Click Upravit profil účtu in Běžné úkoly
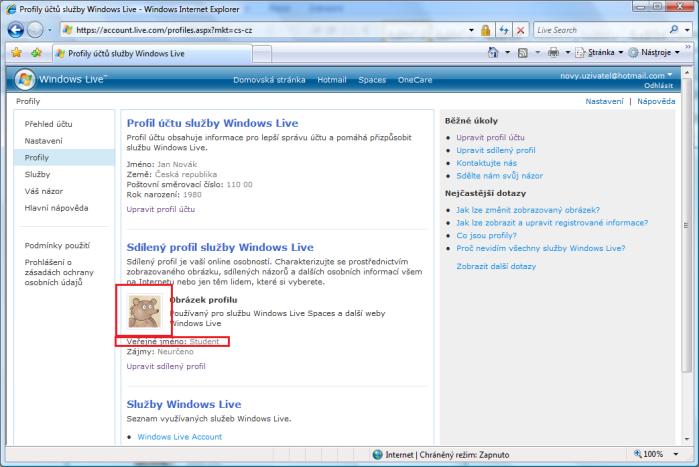The image size is (699, 467). coord(490,137)
